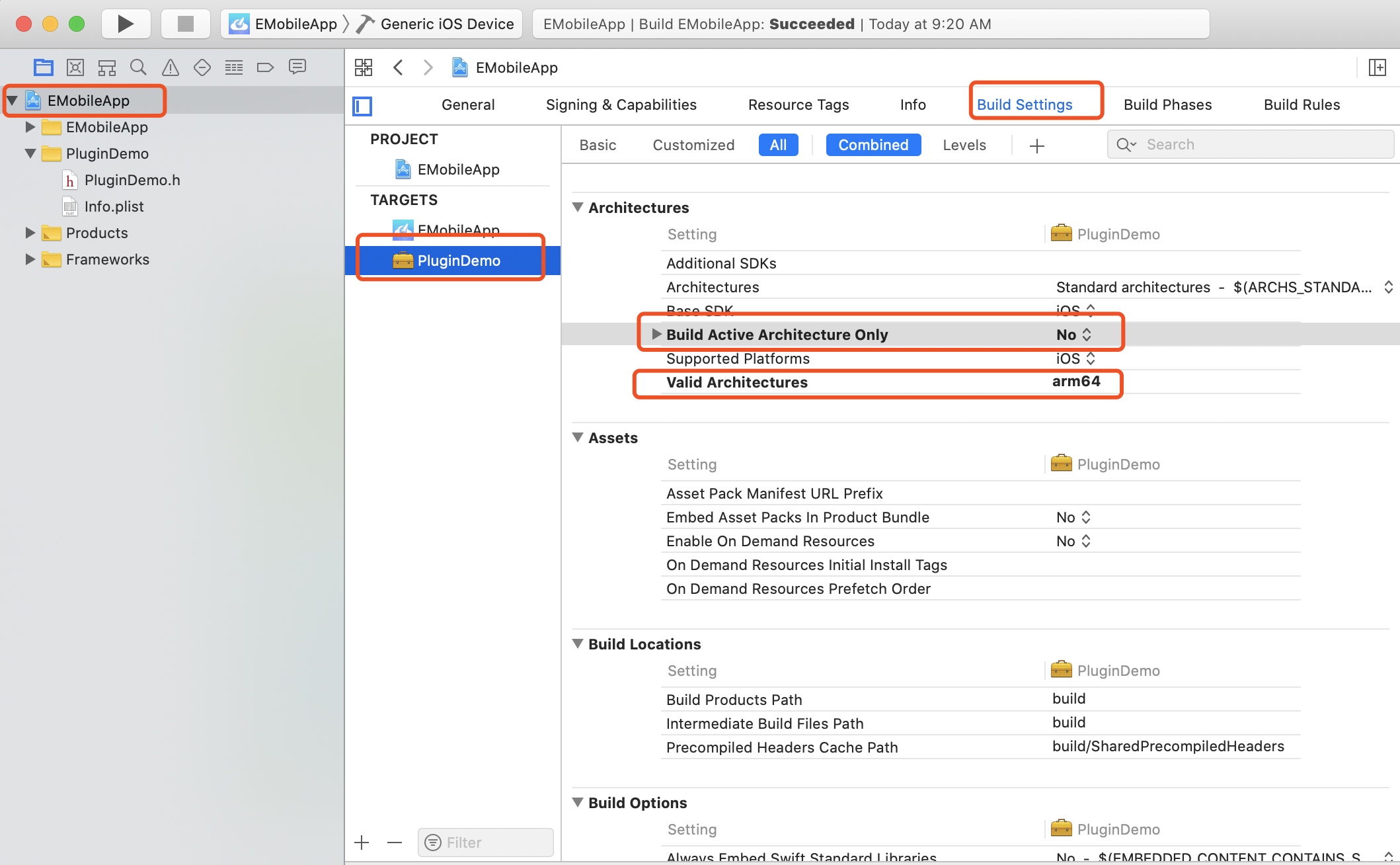
Task: Filter targets in the Filter field
Action: coord(486,843)
